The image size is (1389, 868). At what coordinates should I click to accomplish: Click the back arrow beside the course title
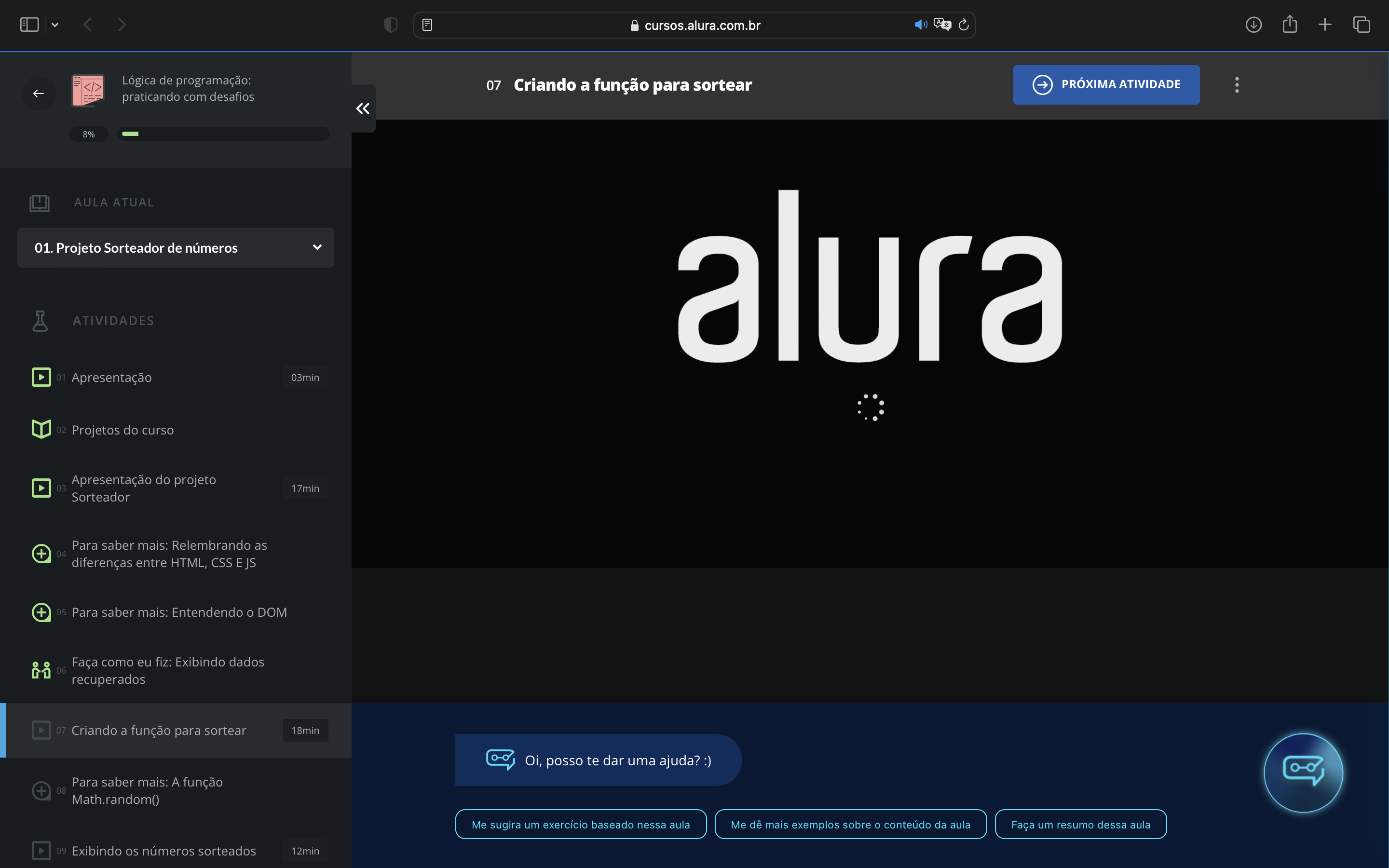tap(39, 94)
